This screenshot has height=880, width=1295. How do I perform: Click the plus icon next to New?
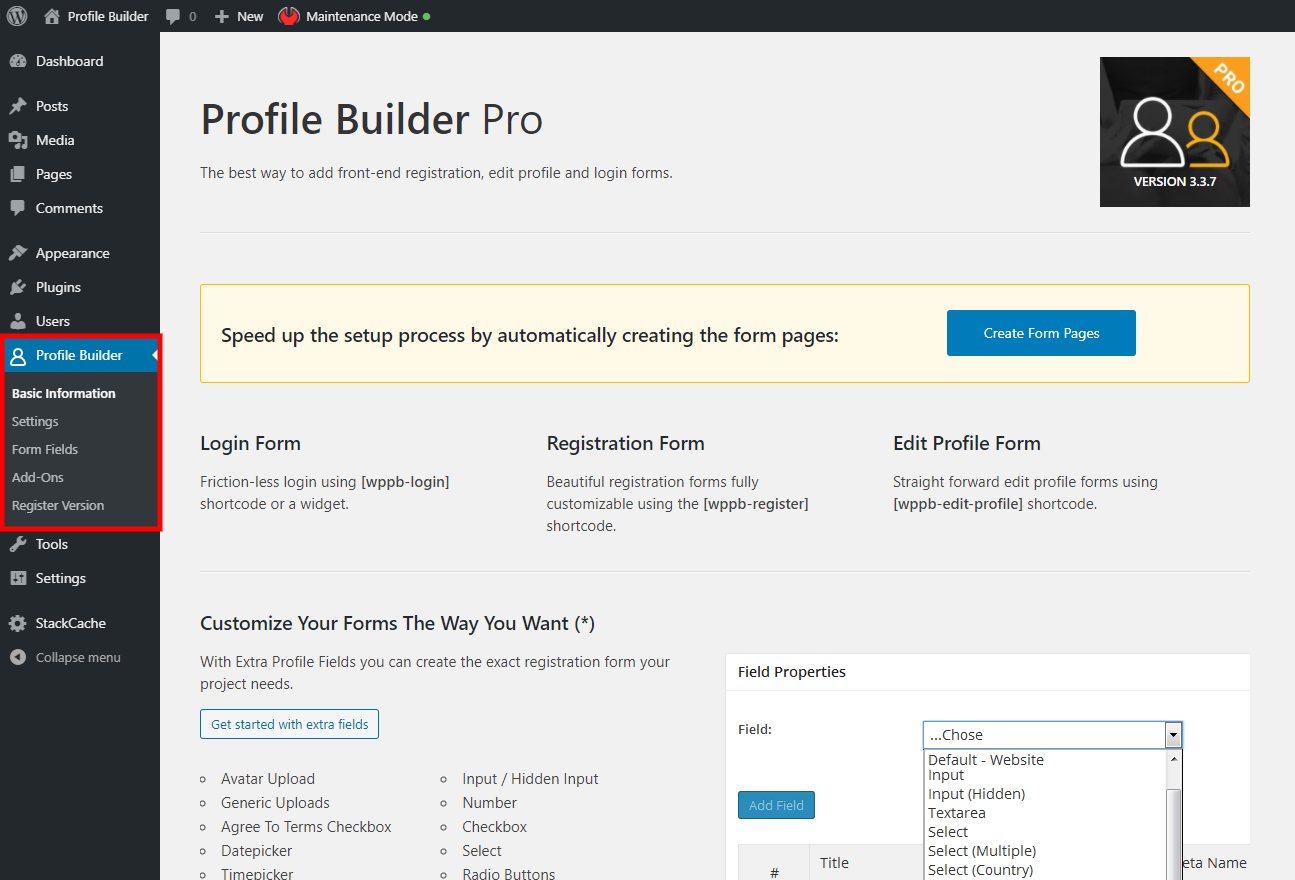(222, 17)
